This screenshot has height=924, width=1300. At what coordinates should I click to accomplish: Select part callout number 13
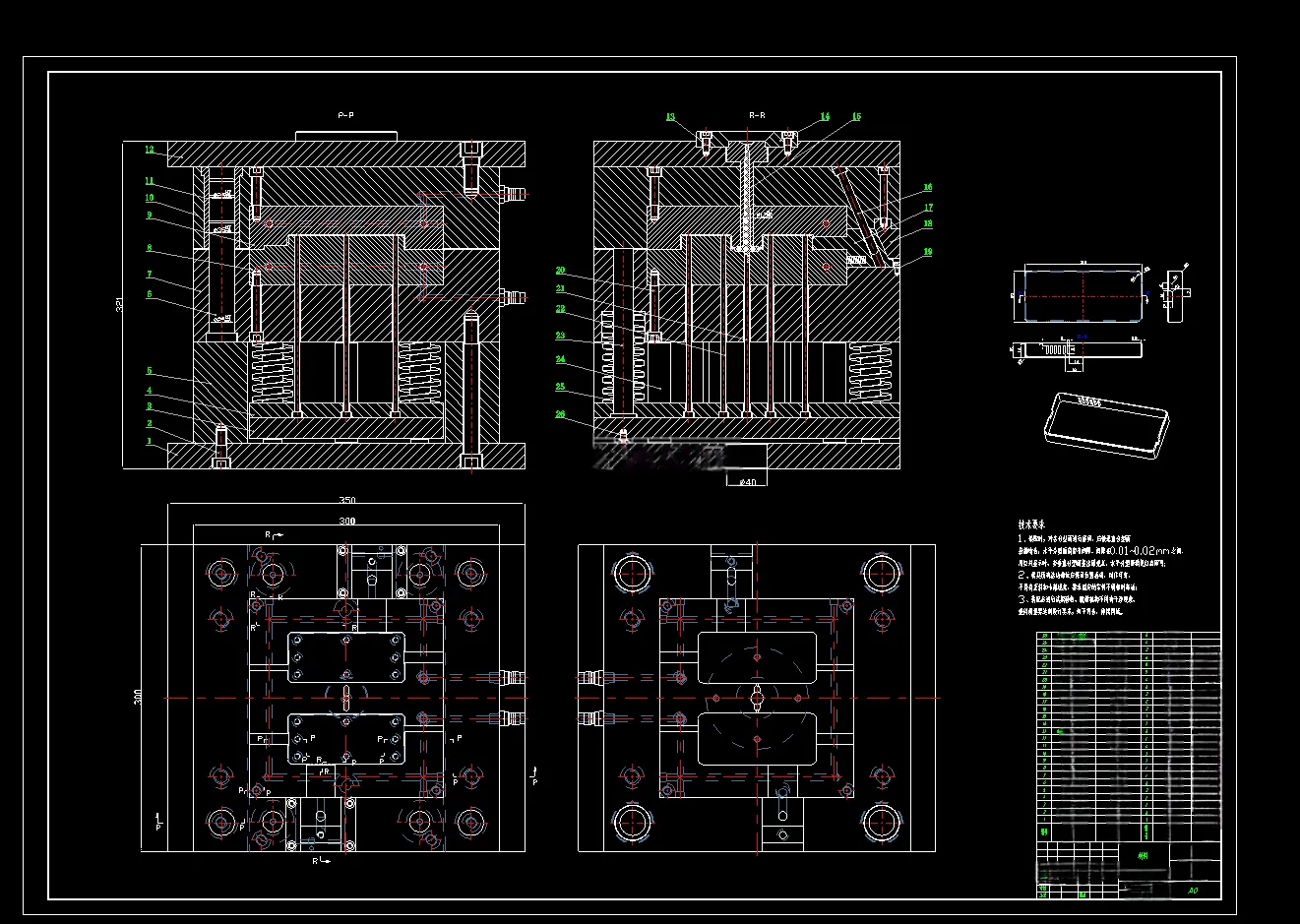670,117
